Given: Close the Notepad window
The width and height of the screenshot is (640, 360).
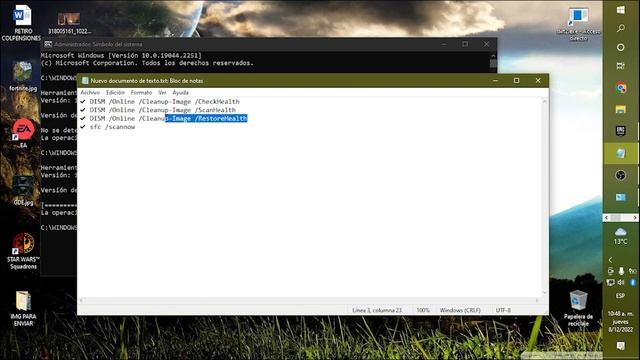Looking at the screenshot, I should coord(538,81).
